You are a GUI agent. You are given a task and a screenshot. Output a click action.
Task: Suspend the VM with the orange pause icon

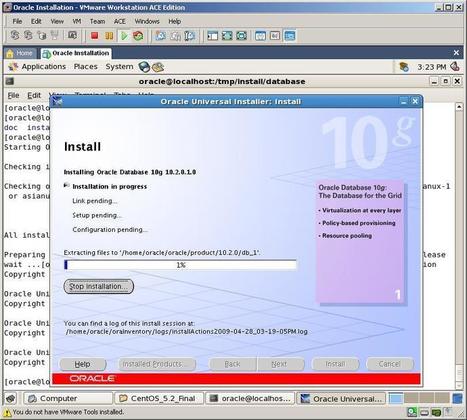(109, 35)
